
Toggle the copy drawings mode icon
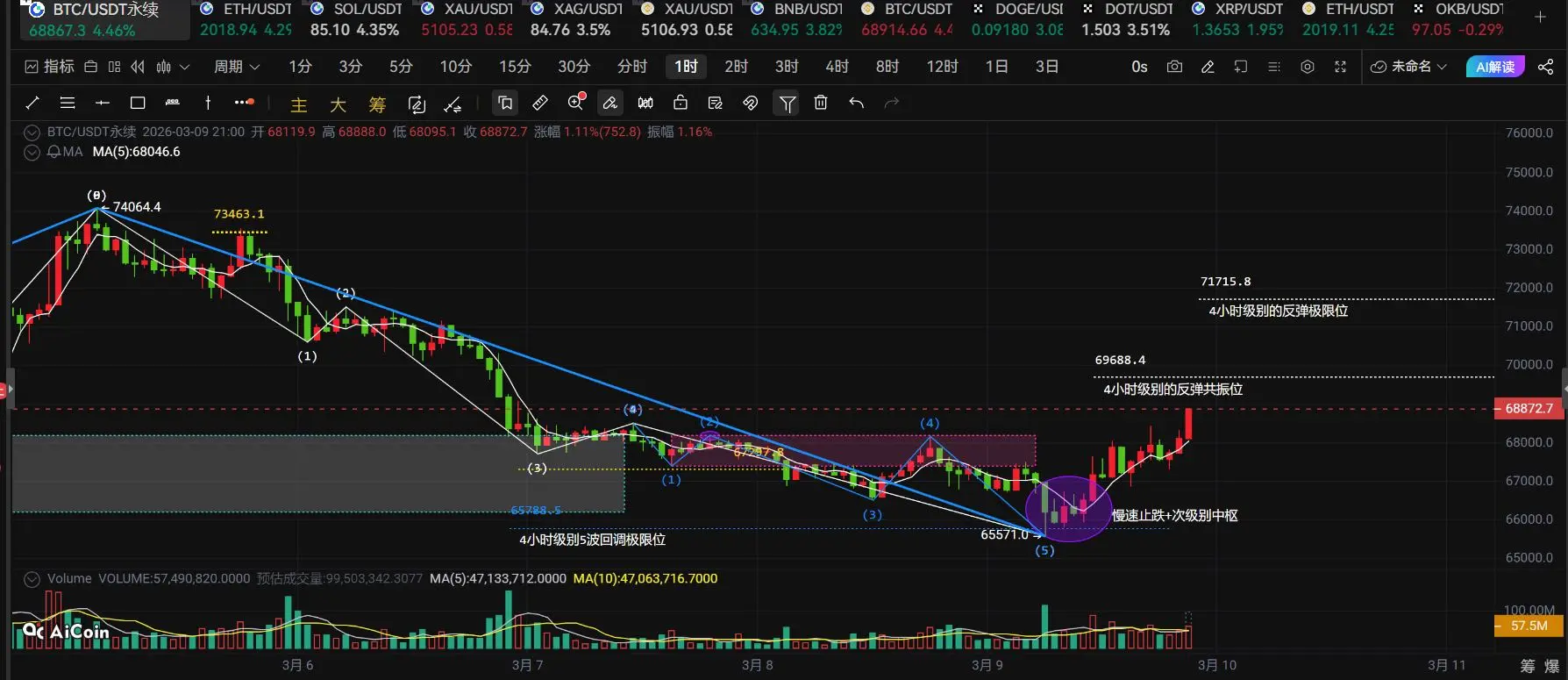[505, 104]
